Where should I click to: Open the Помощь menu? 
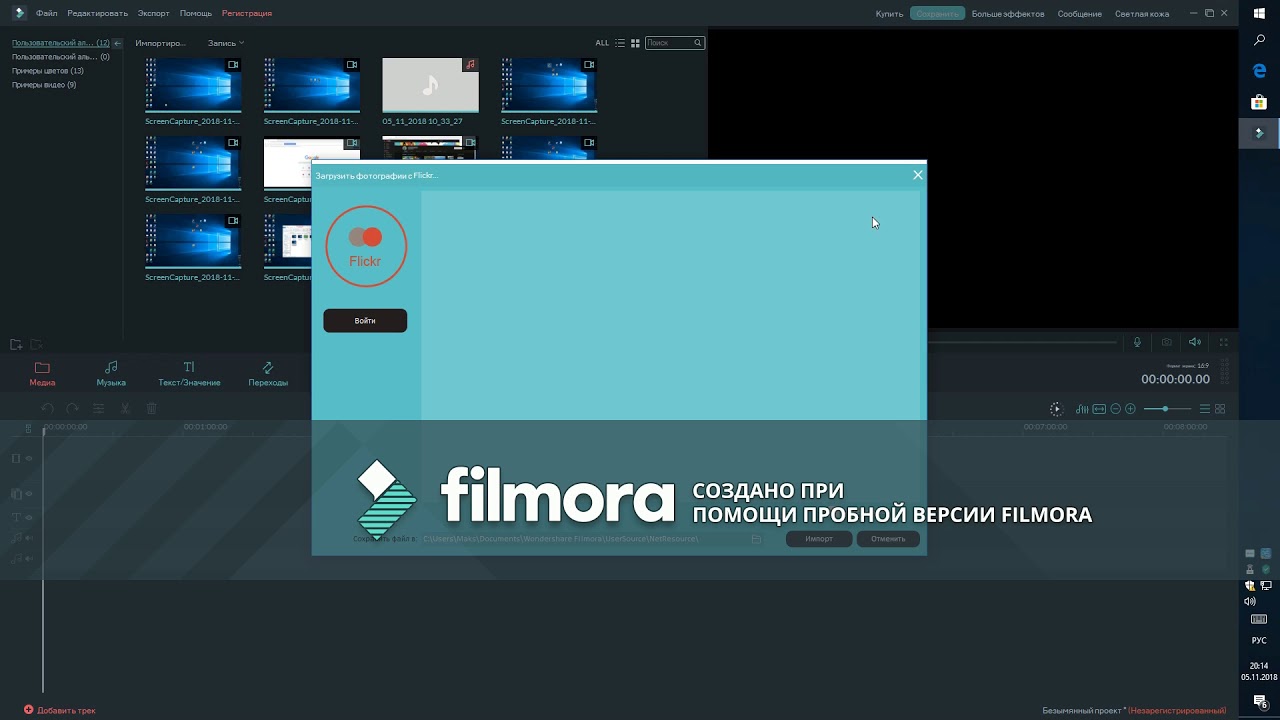tap(196, 14)
